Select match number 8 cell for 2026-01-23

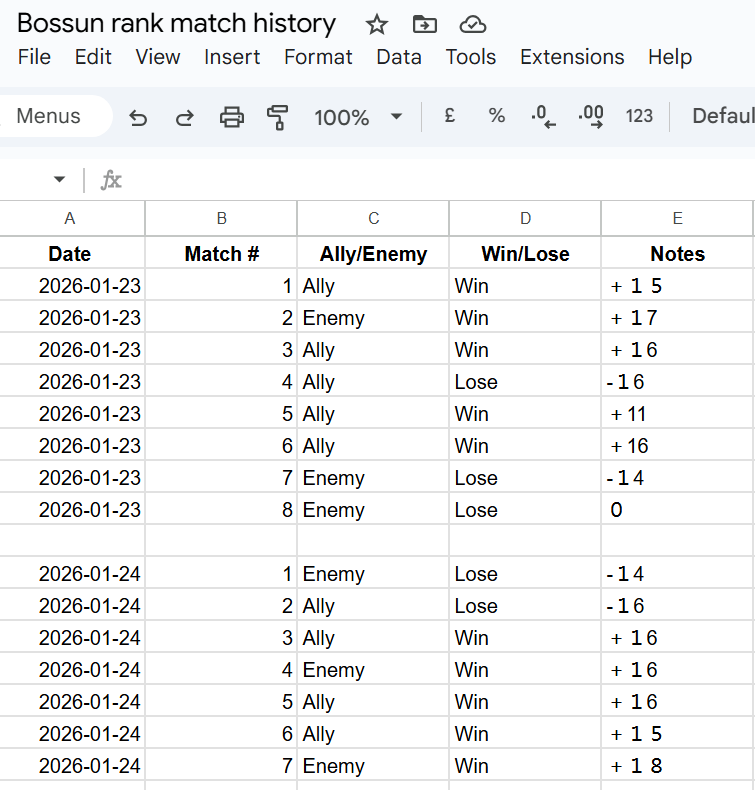point(222,509)
